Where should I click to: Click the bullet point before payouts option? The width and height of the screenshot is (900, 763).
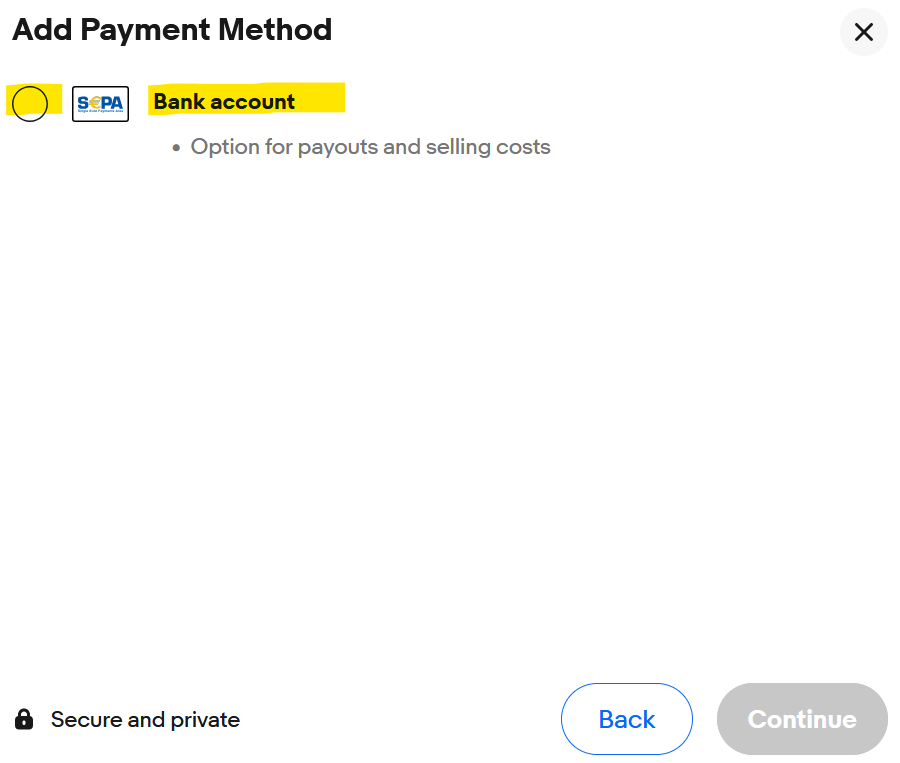click(x=177, y=148)
